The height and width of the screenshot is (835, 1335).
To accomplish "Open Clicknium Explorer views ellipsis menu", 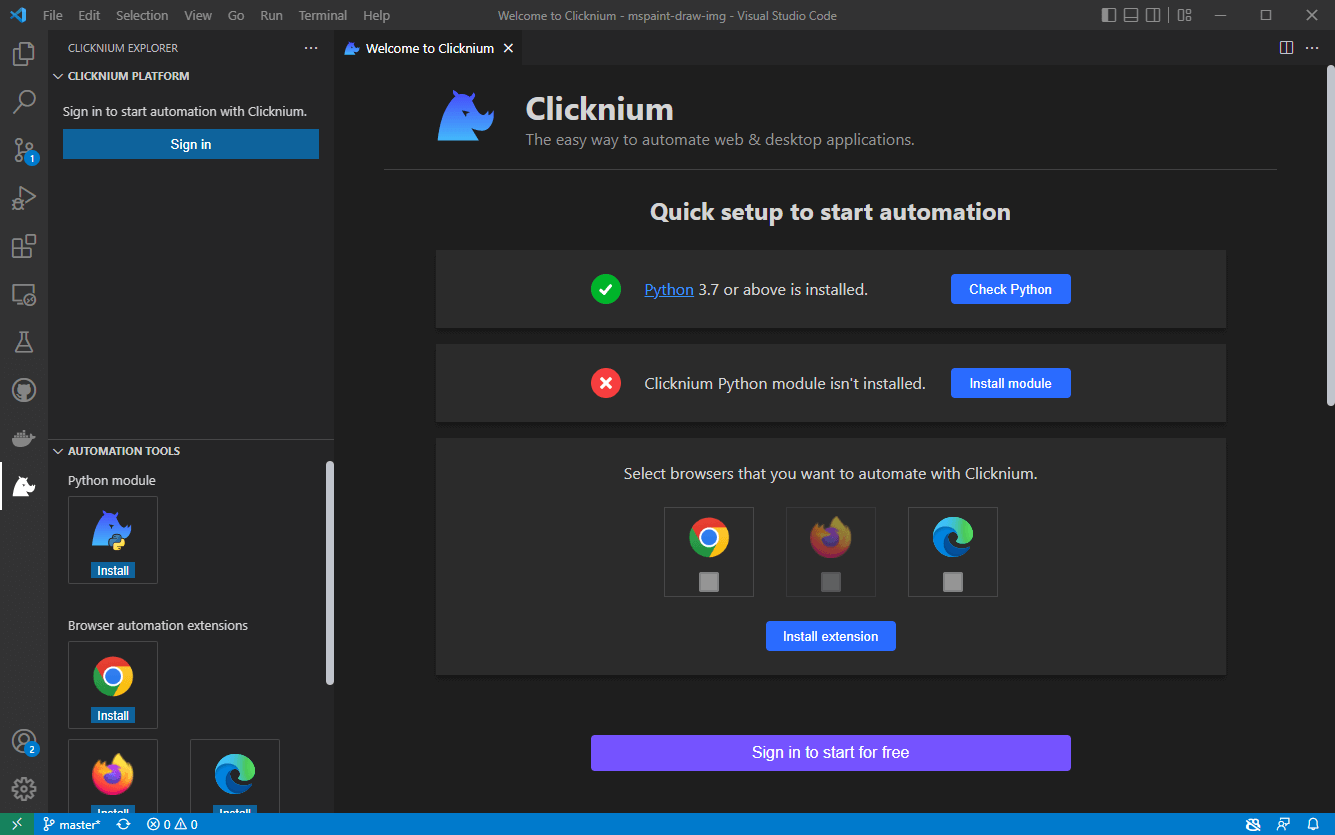I will coord(311,48).
